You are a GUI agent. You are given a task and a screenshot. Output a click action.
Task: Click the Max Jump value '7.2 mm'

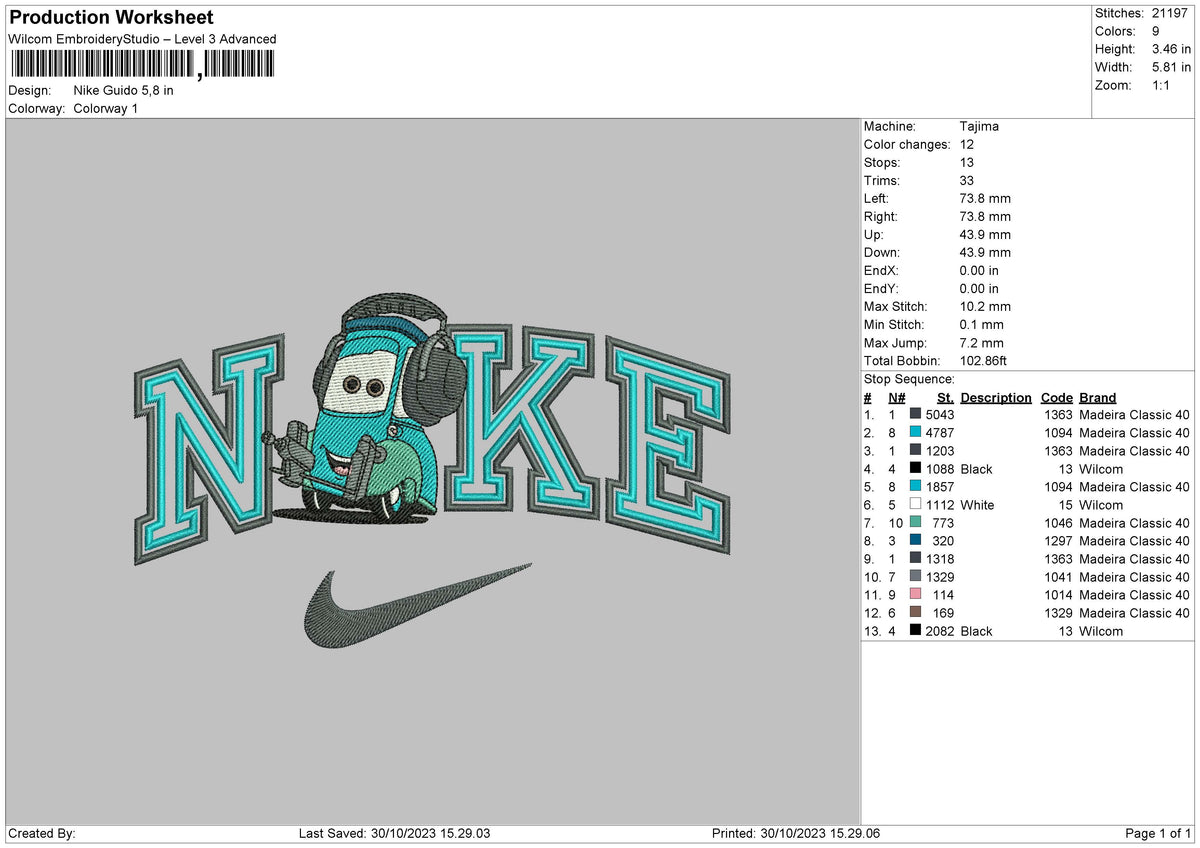(x=981, y=342)
